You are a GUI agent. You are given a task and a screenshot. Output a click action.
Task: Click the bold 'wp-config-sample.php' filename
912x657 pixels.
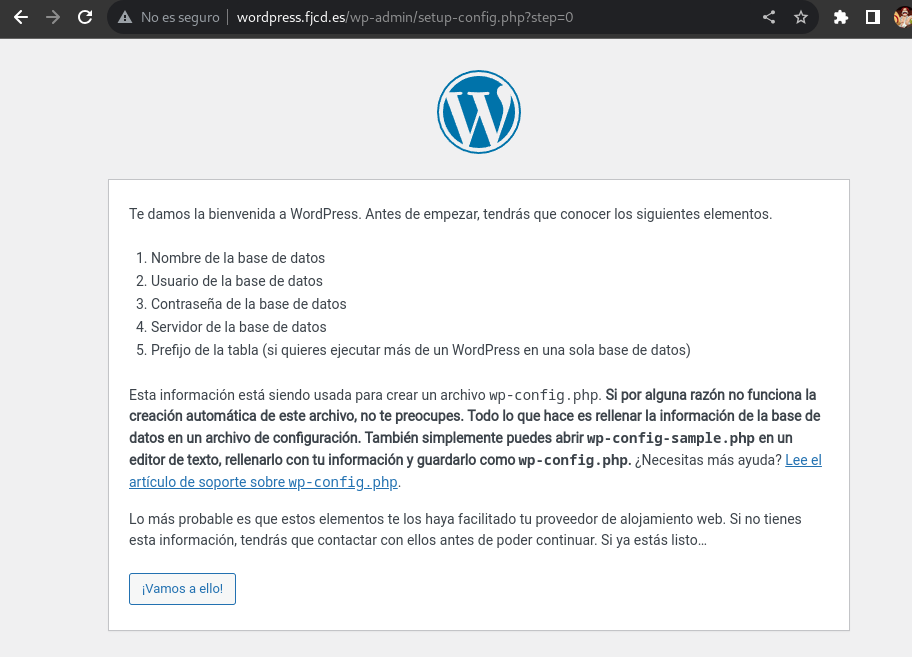[671, 438]
